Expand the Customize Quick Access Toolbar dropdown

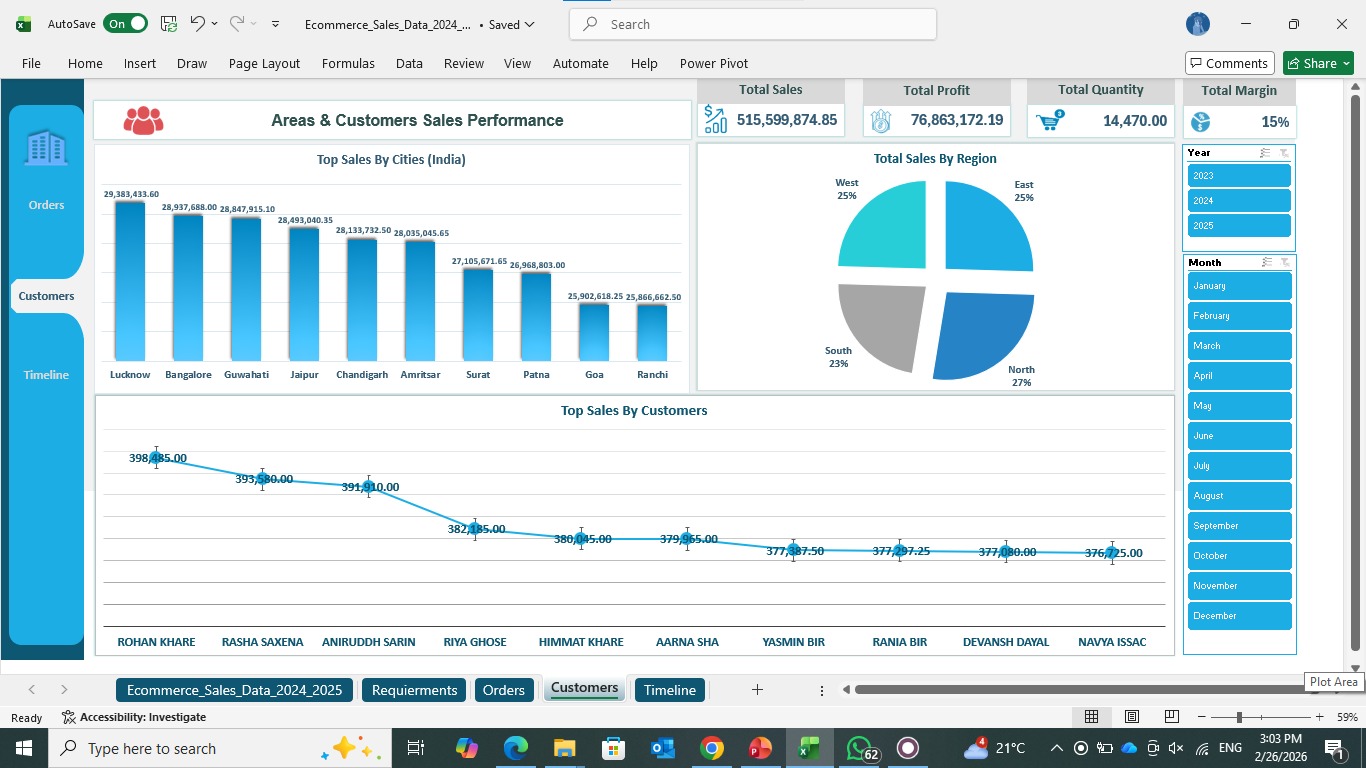(x=276, y=24)
